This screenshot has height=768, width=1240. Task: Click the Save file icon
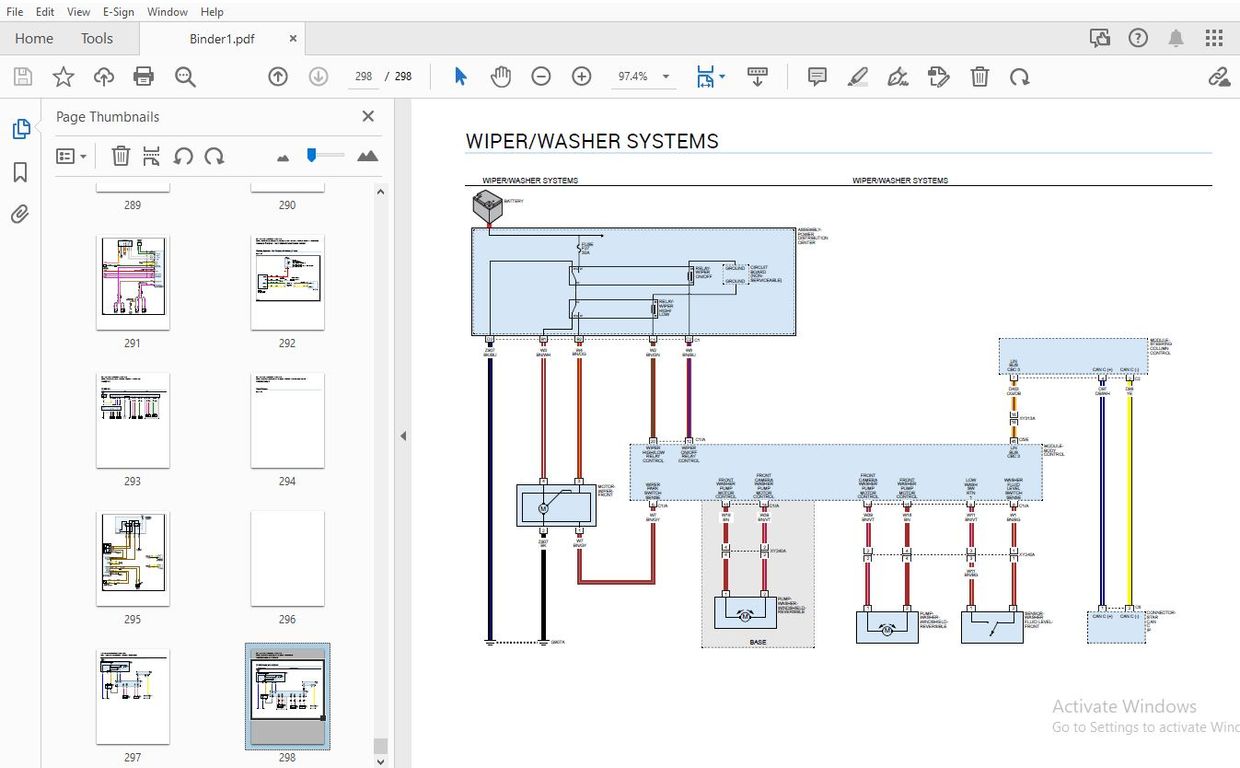(x=22, y=77)
